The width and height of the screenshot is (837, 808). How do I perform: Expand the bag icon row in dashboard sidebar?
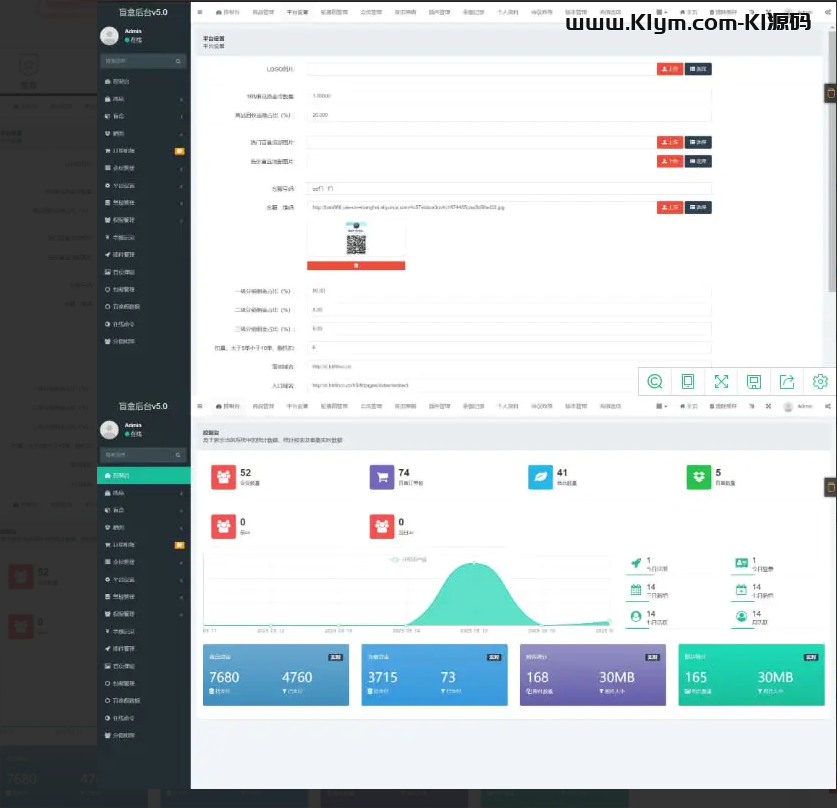tap(144, 493)
